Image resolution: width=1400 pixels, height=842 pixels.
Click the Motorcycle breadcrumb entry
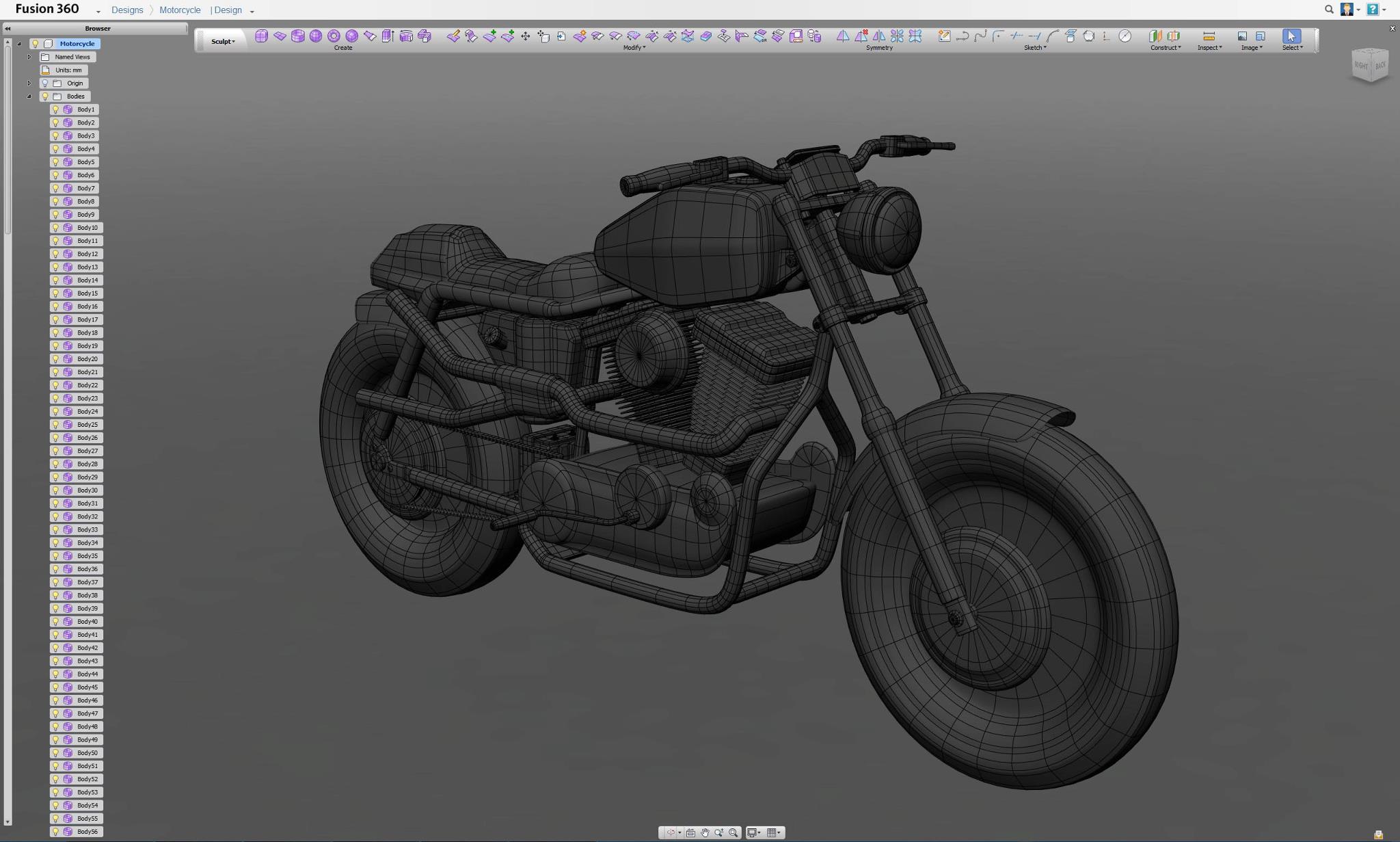coord(180,10)
